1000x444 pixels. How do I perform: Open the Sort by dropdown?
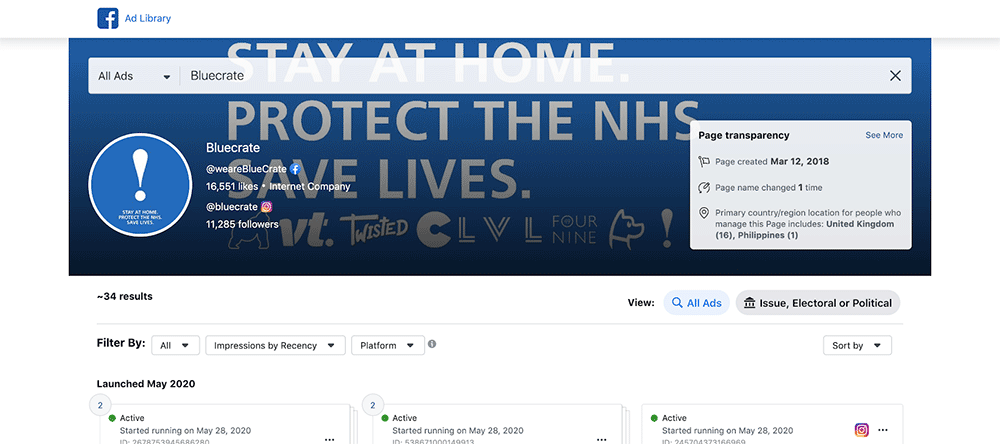(856, 346)
